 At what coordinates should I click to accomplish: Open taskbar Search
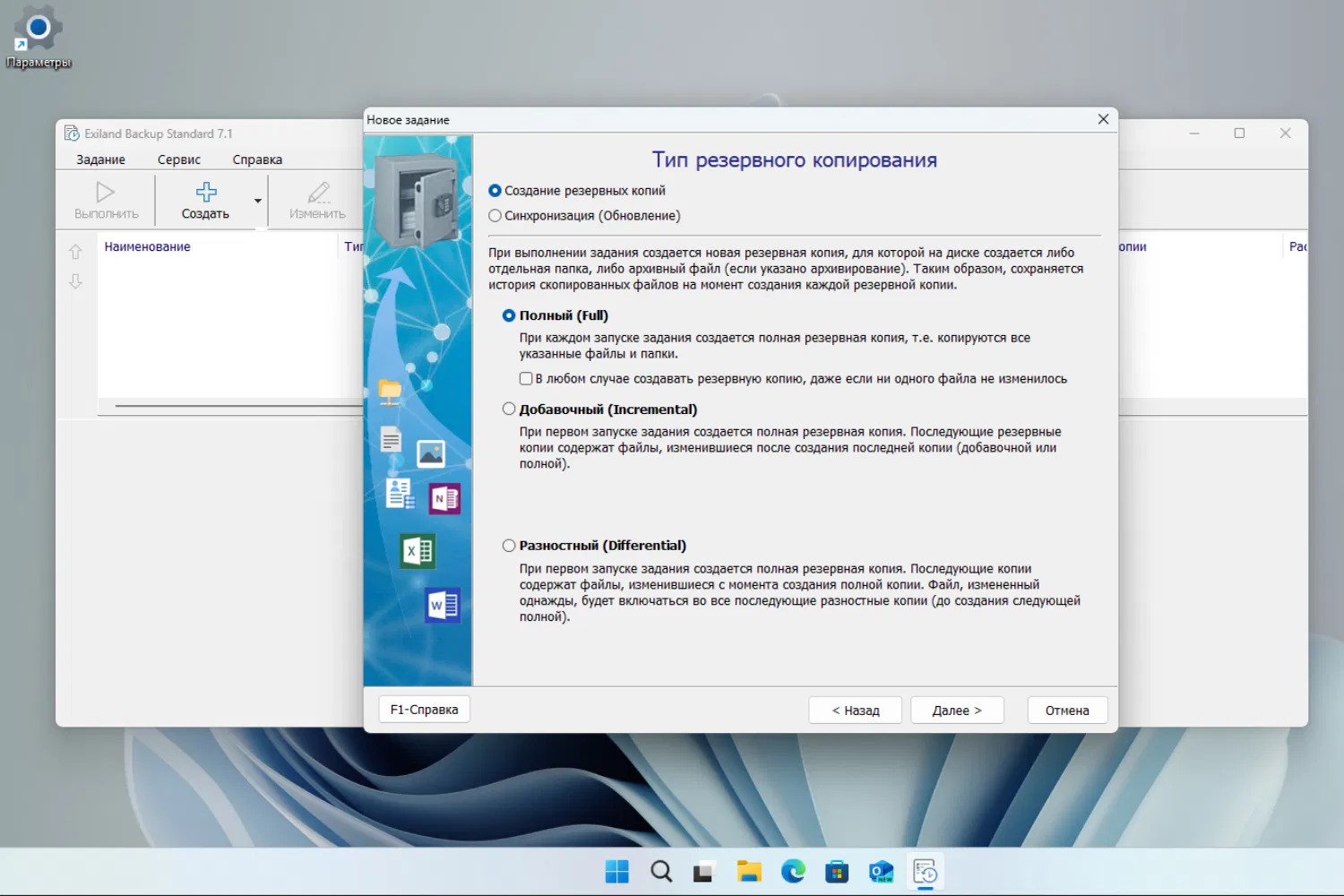point(661,871)
